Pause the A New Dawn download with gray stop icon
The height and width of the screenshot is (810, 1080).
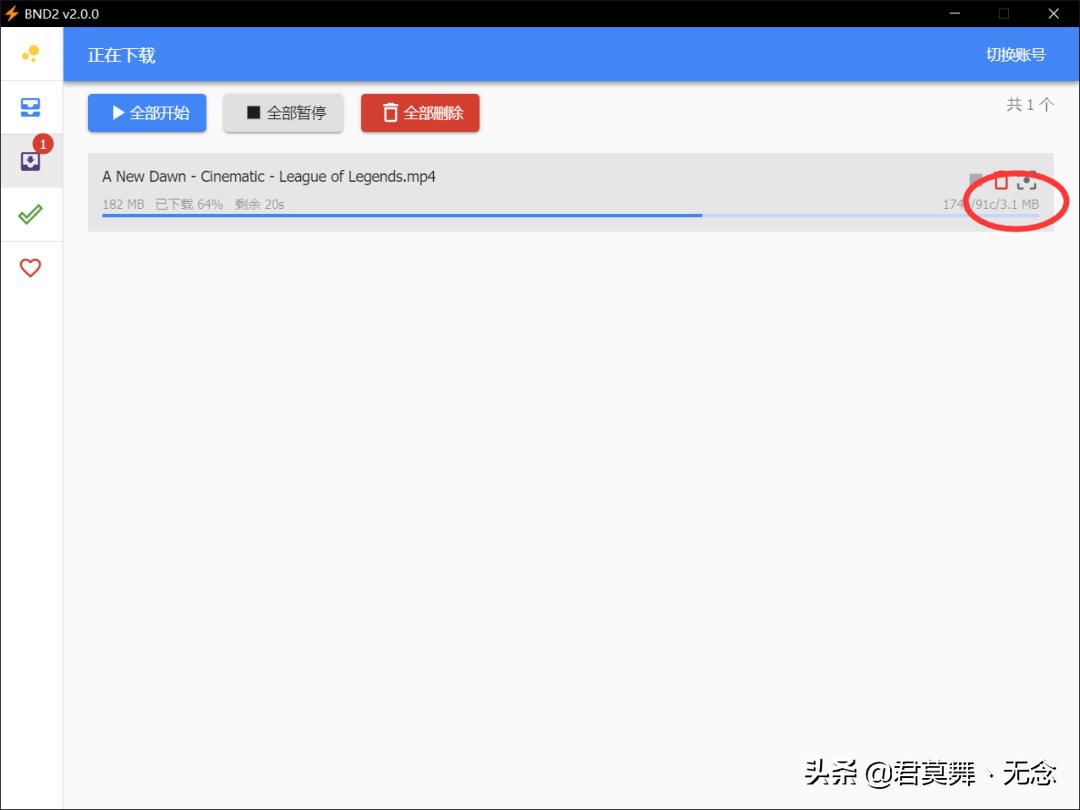pos(976,180)
